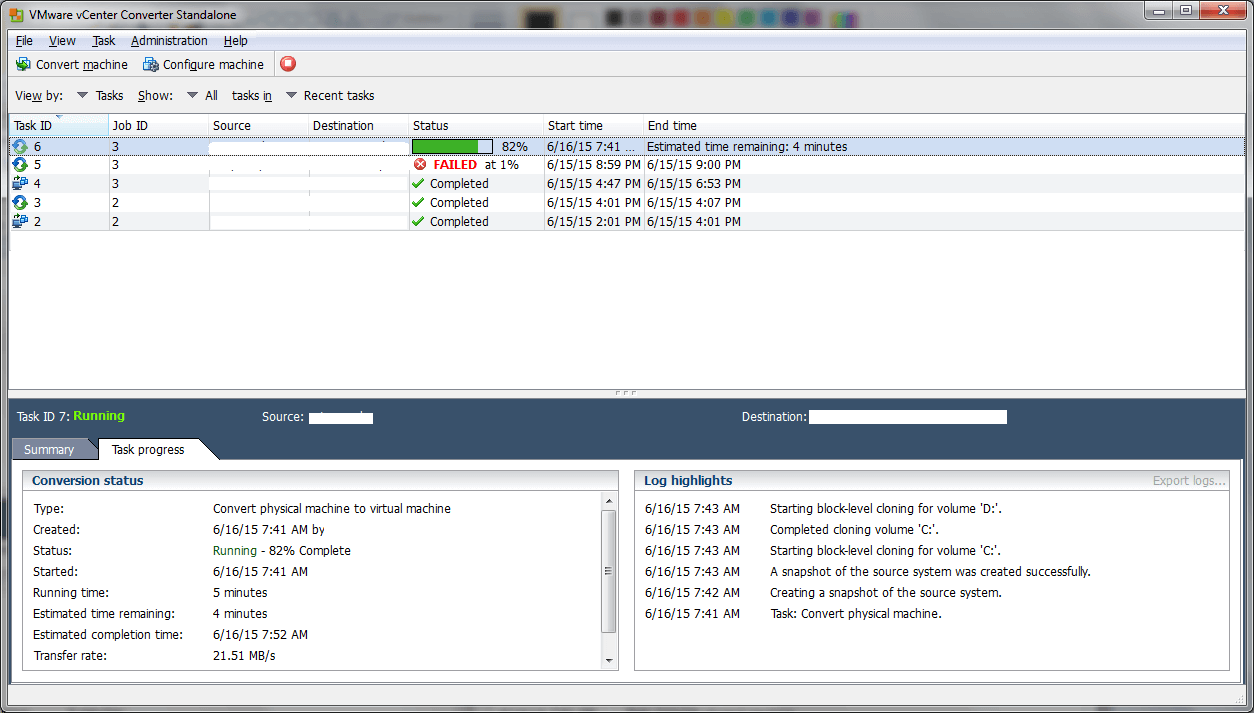Viewport: 1254px width, 713px height.
Task: Open the Administration menu
Action: tap(169, 41)
